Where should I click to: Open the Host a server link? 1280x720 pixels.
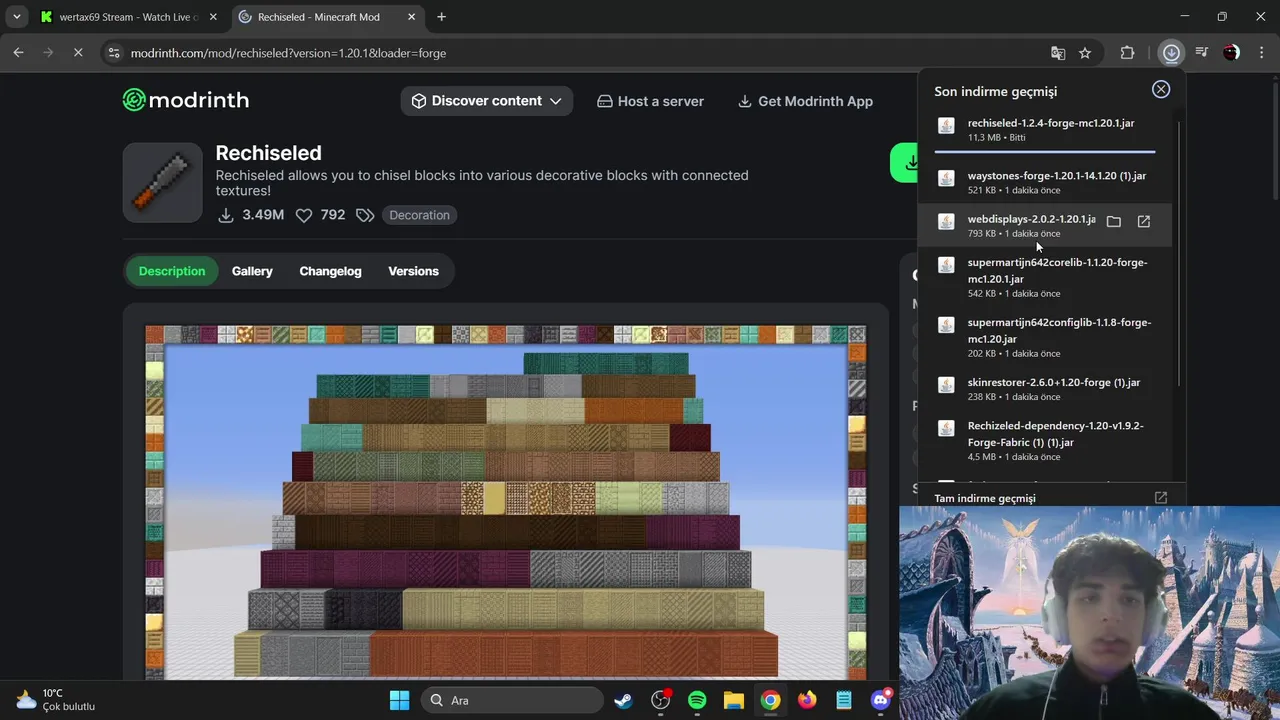pos(650,101)
